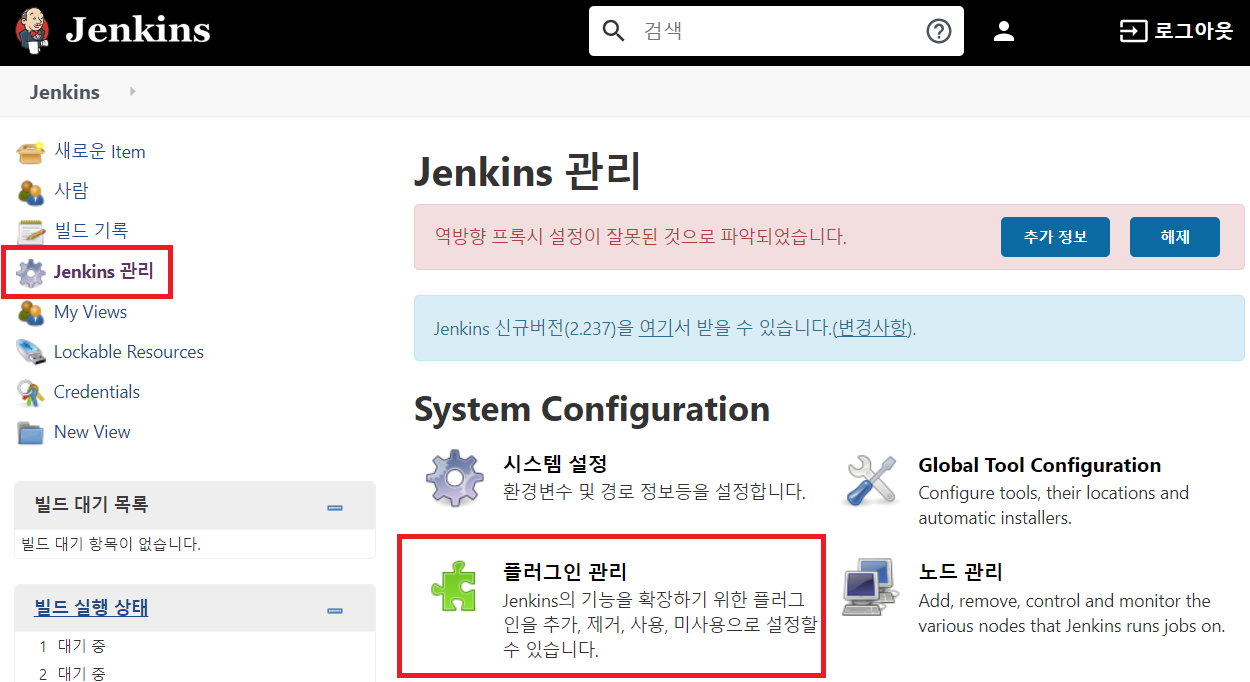Open search help question mark icon
1250x682 pixels.
[x=938, y=31]
